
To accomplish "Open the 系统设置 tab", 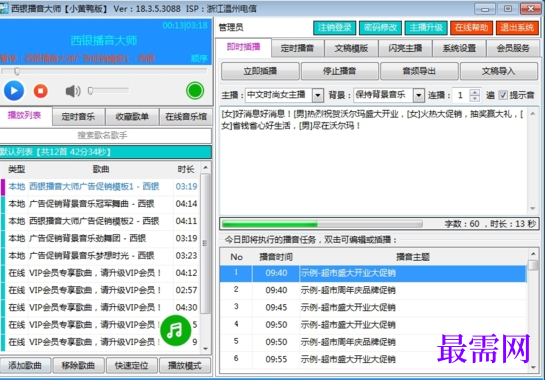I will (x=459, y=48).
